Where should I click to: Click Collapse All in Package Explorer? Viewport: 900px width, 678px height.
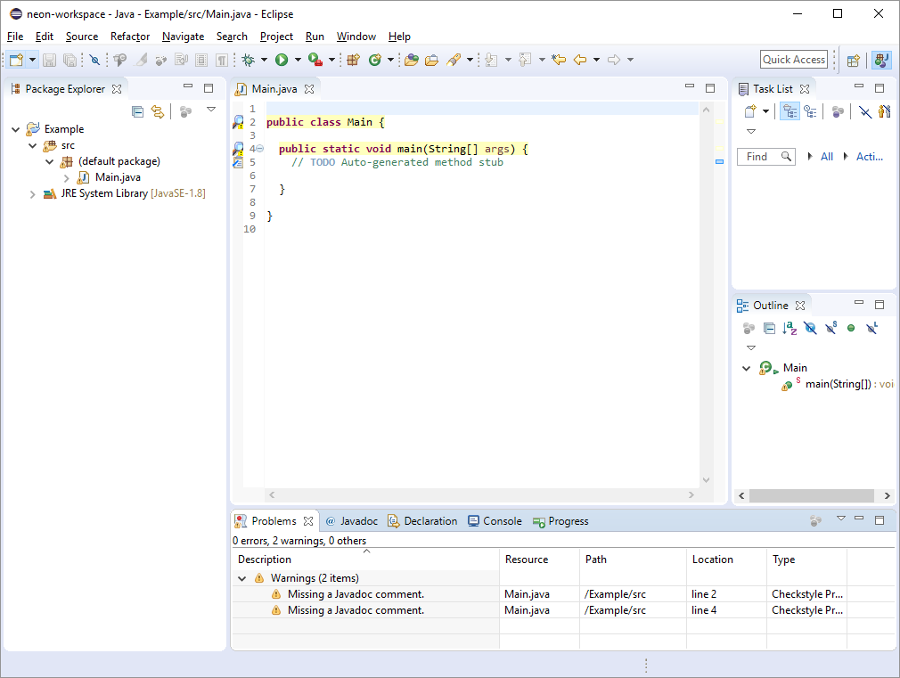click(x=138, y=111)
